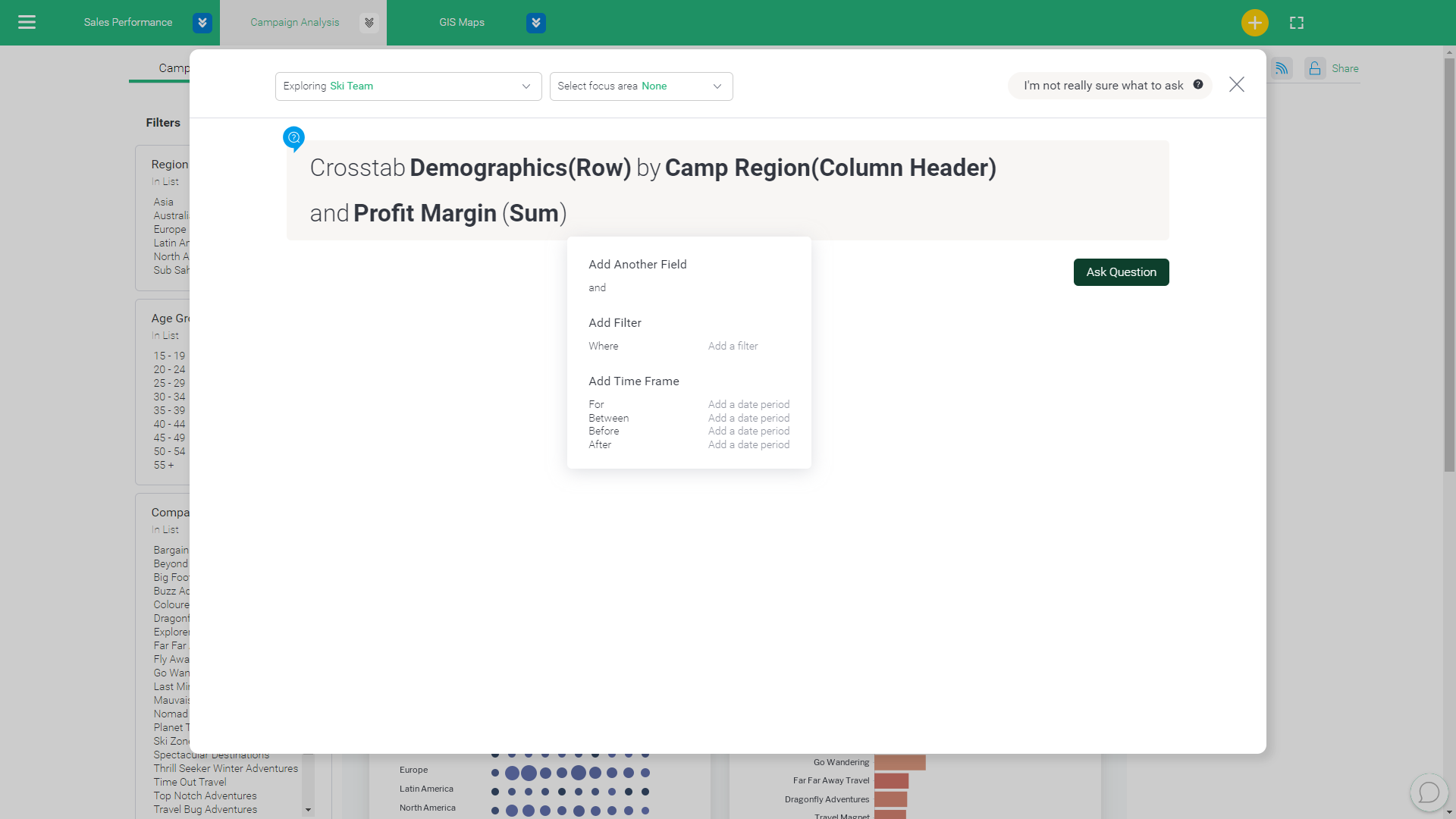Close the guided question dialog
Viewport: 1456px width, 819px height.
tap(1237, 84)
